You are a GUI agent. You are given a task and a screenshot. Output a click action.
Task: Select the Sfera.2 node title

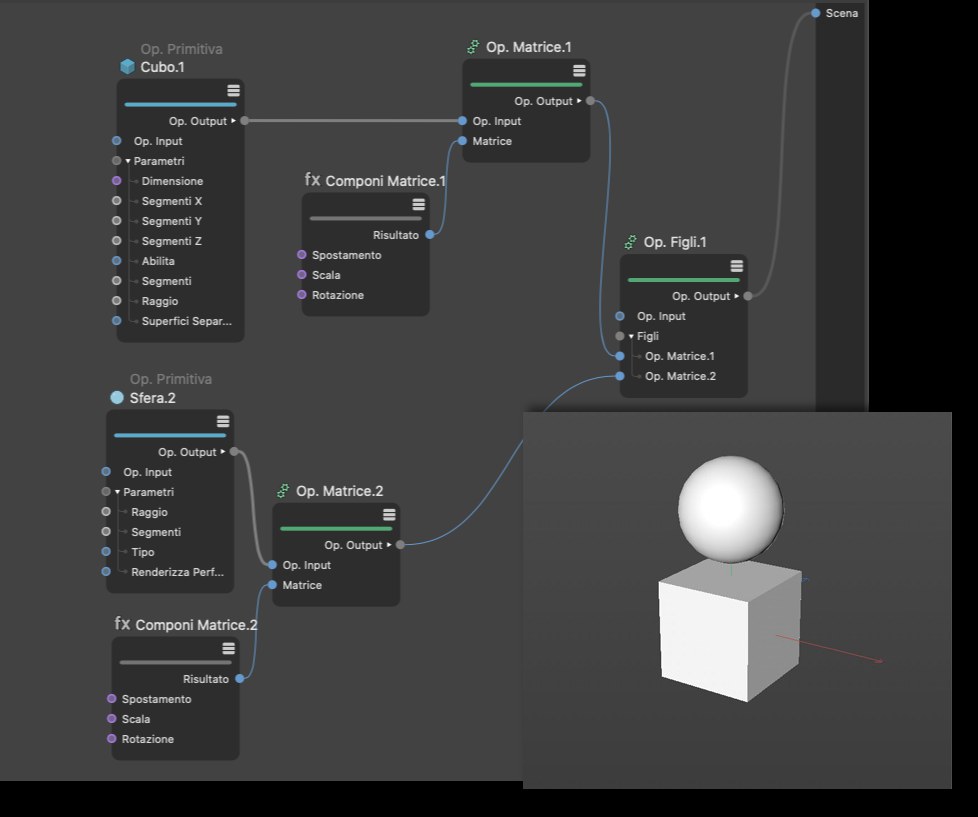click(152, 398)
